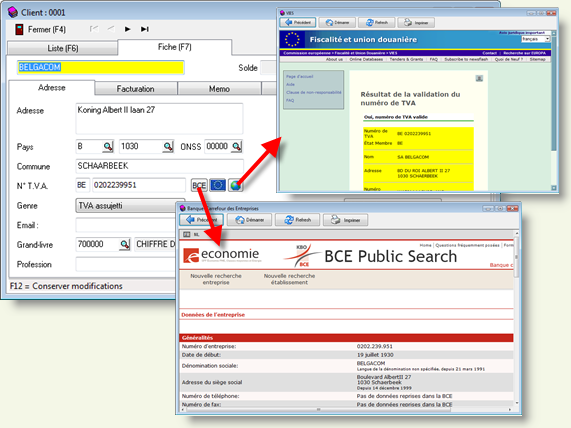
Task: Go to first client record
Action: click(x=94, y=29)
